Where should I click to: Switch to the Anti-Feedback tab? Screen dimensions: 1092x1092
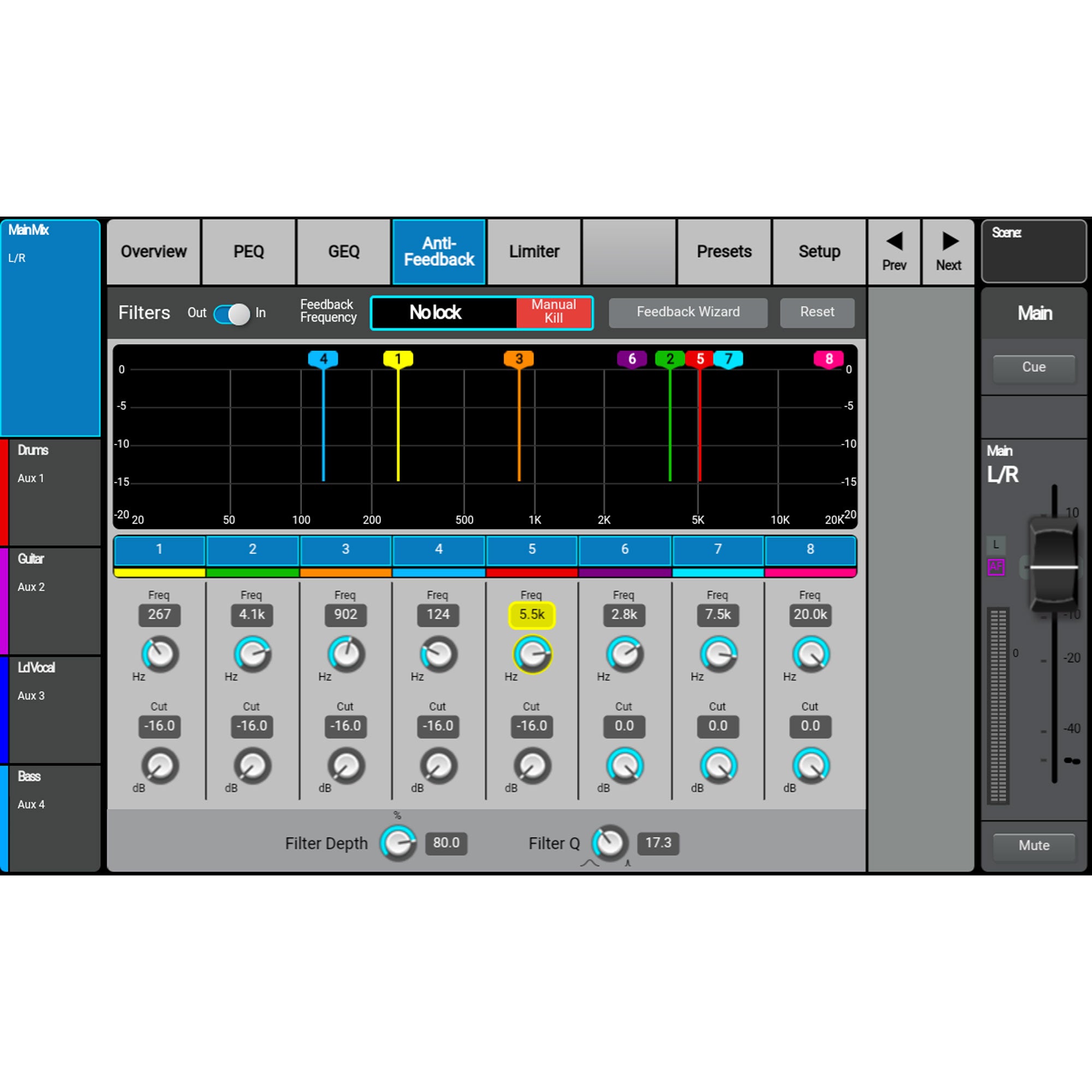(x=438, y=252)
